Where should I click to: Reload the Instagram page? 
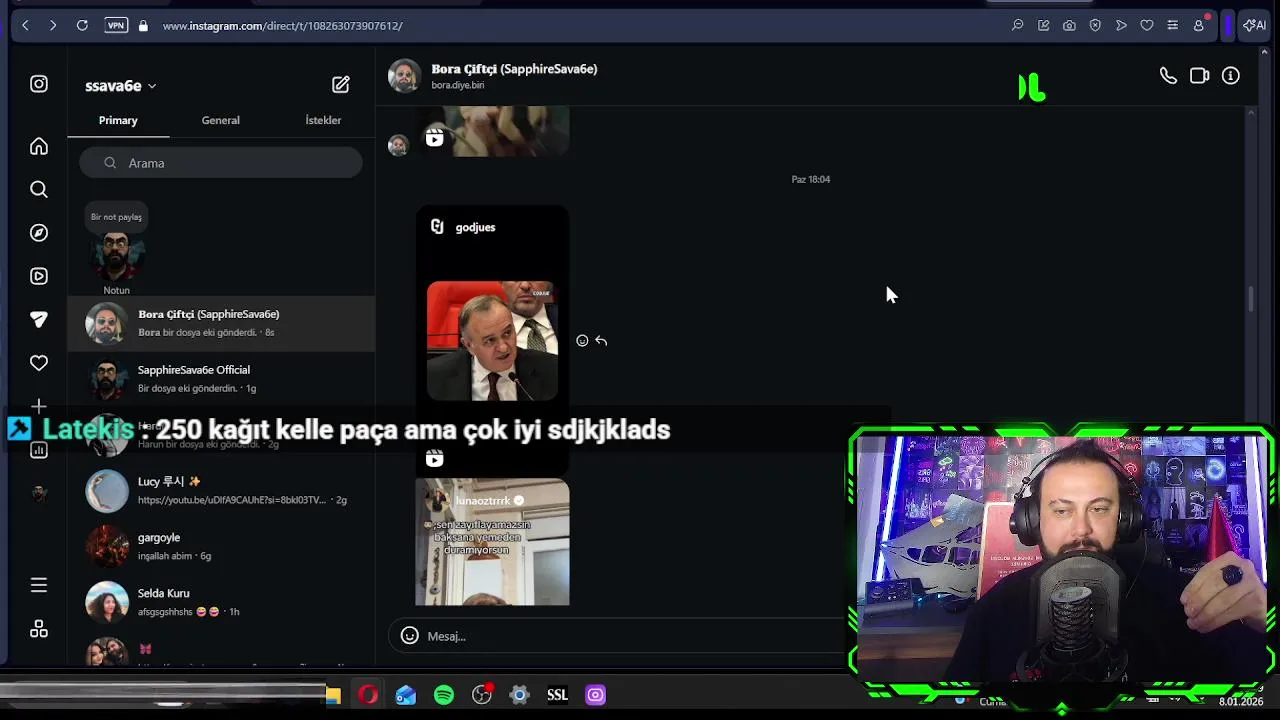tap(82, 25)
